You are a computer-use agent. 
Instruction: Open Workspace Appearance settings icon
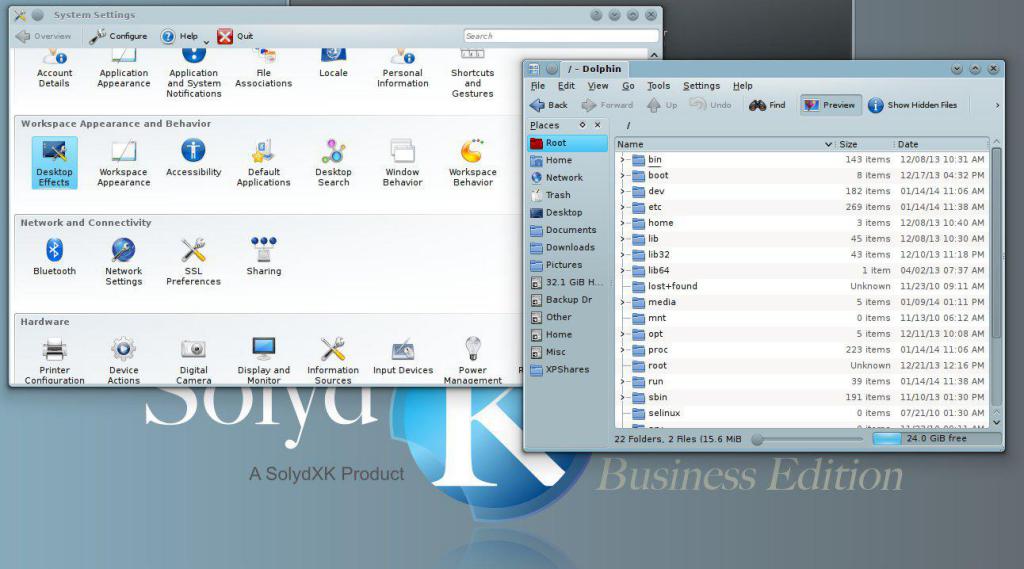123,163
